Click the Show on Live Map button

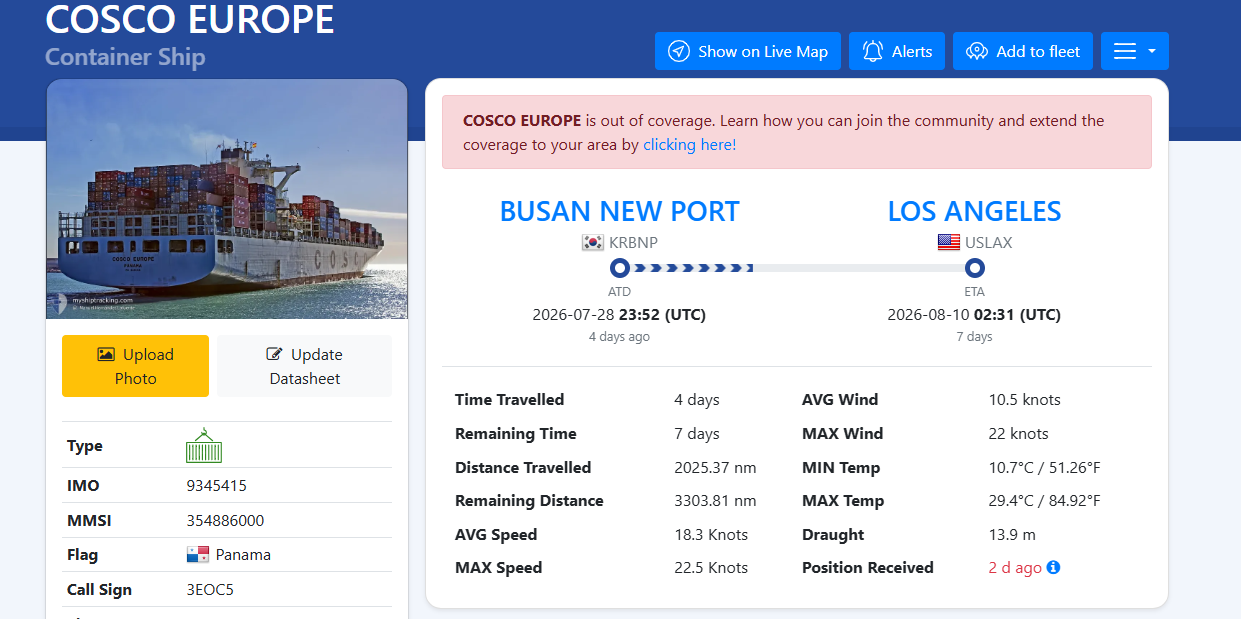tap(747, 51)
